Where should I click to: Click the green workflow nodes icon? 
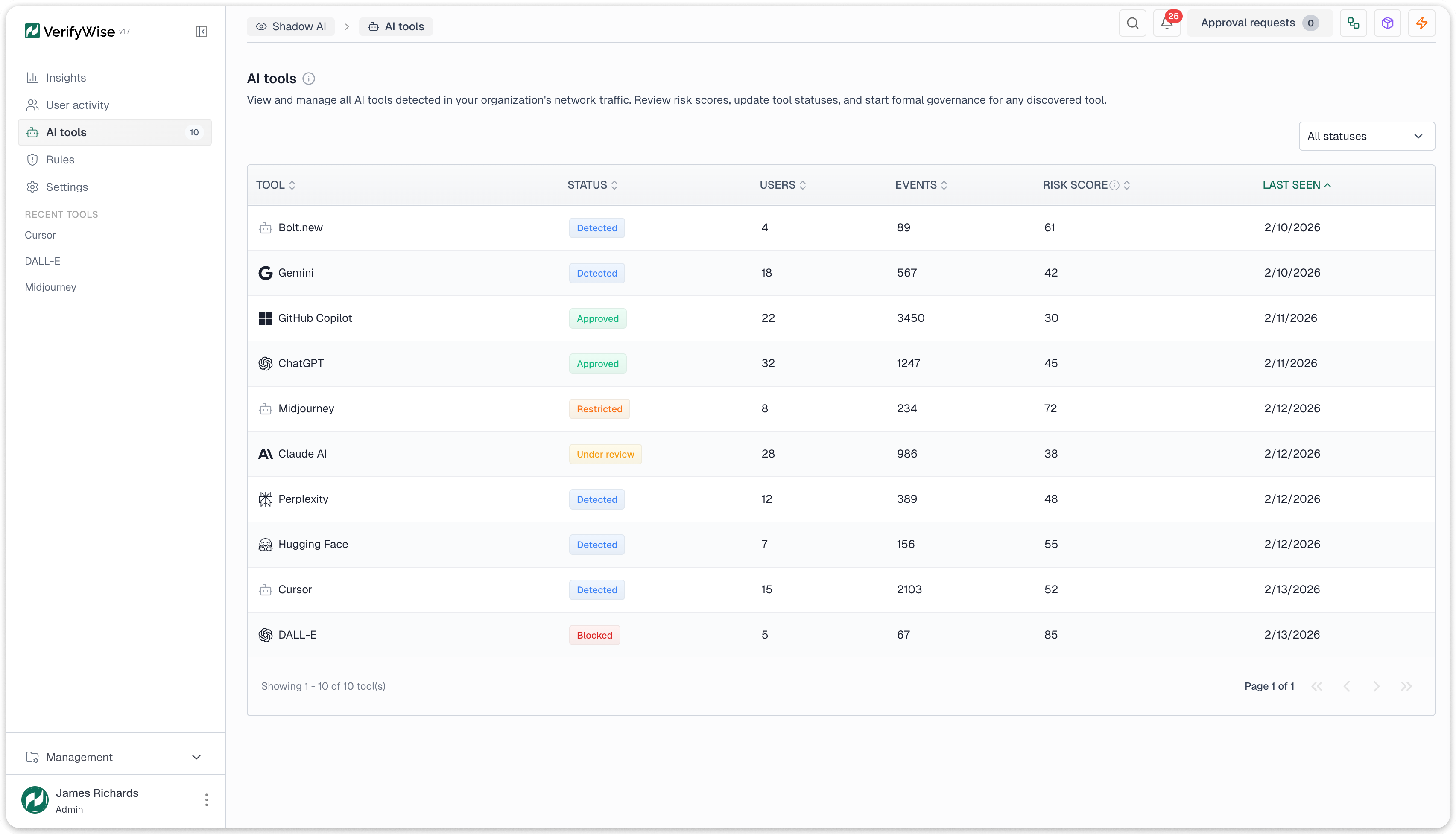click(x=1354, y=23)
